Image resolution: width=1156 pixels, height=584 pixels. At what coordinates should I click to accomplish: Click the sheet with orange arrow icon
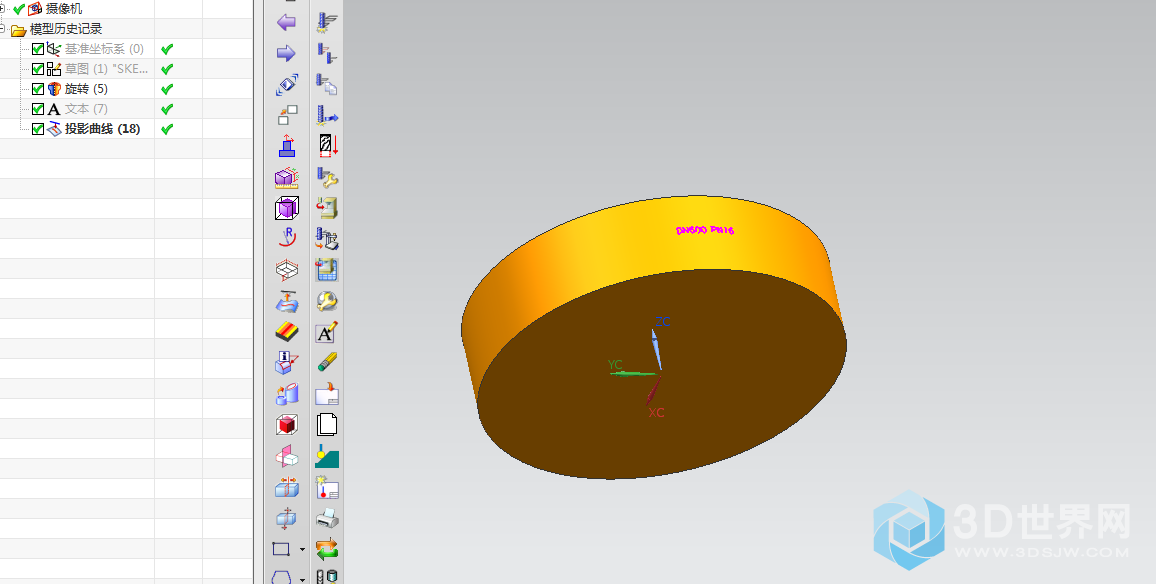(327, 394)
